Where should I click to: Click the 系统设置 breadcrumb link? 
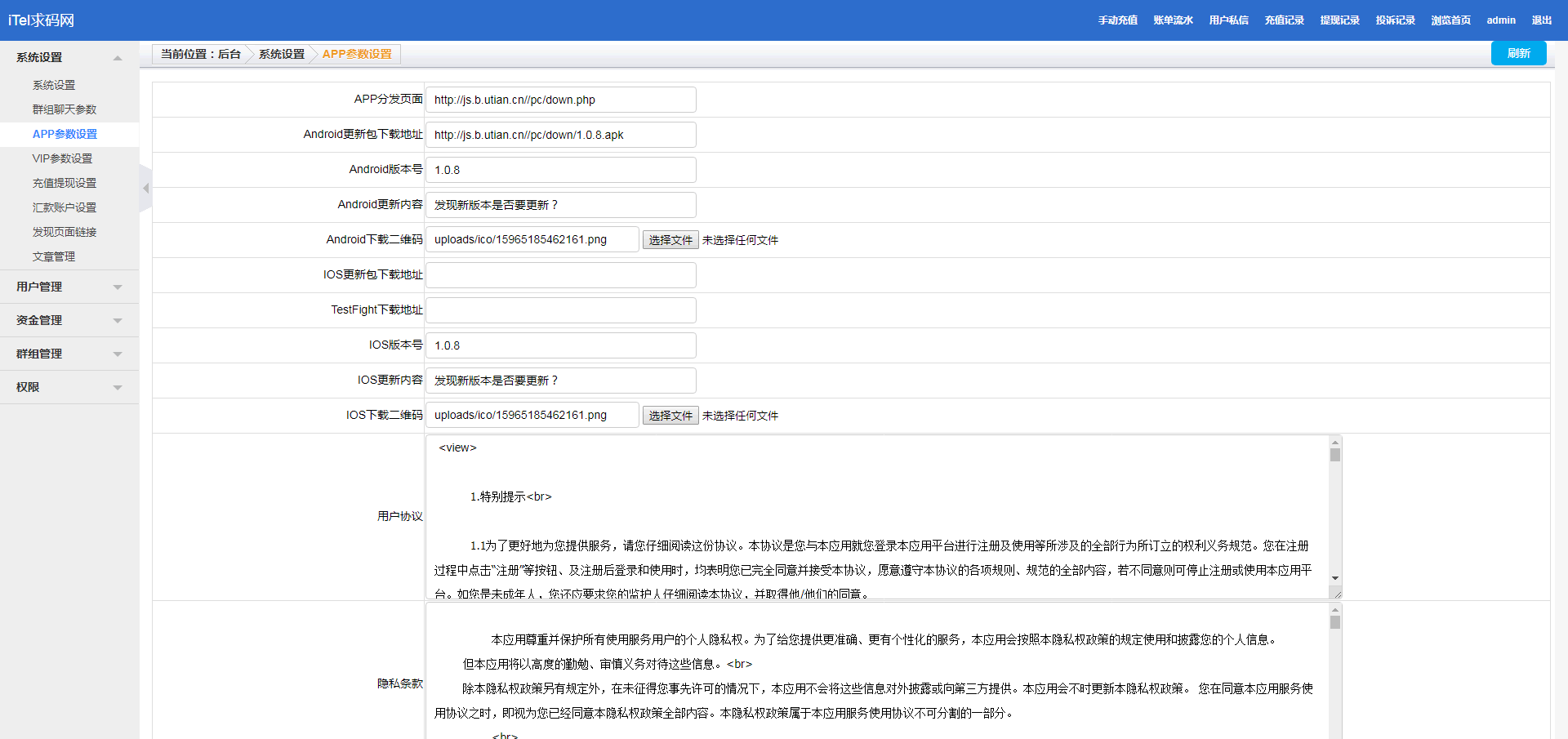click(281, 54)
